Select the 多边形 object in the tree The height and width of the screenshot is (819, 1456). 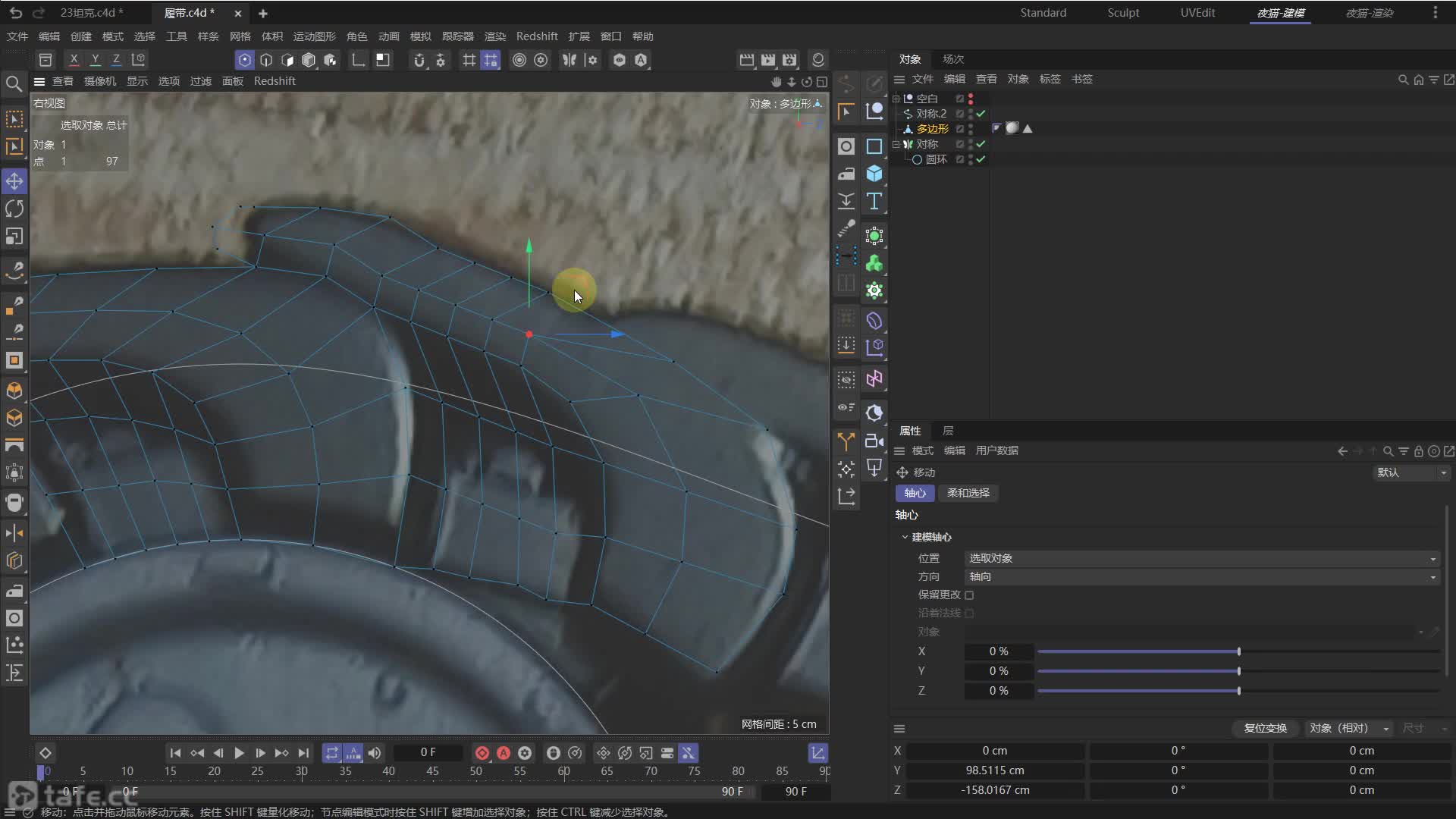[x=932, y=129]
